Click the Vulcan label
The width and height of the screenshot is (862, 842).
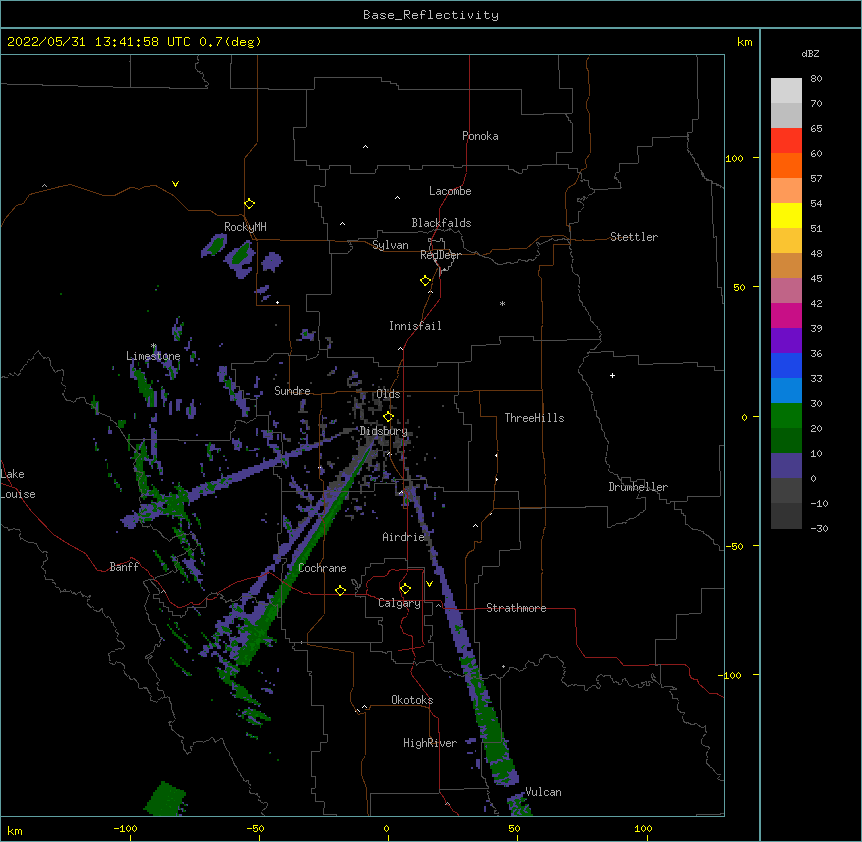pos(543,792)
